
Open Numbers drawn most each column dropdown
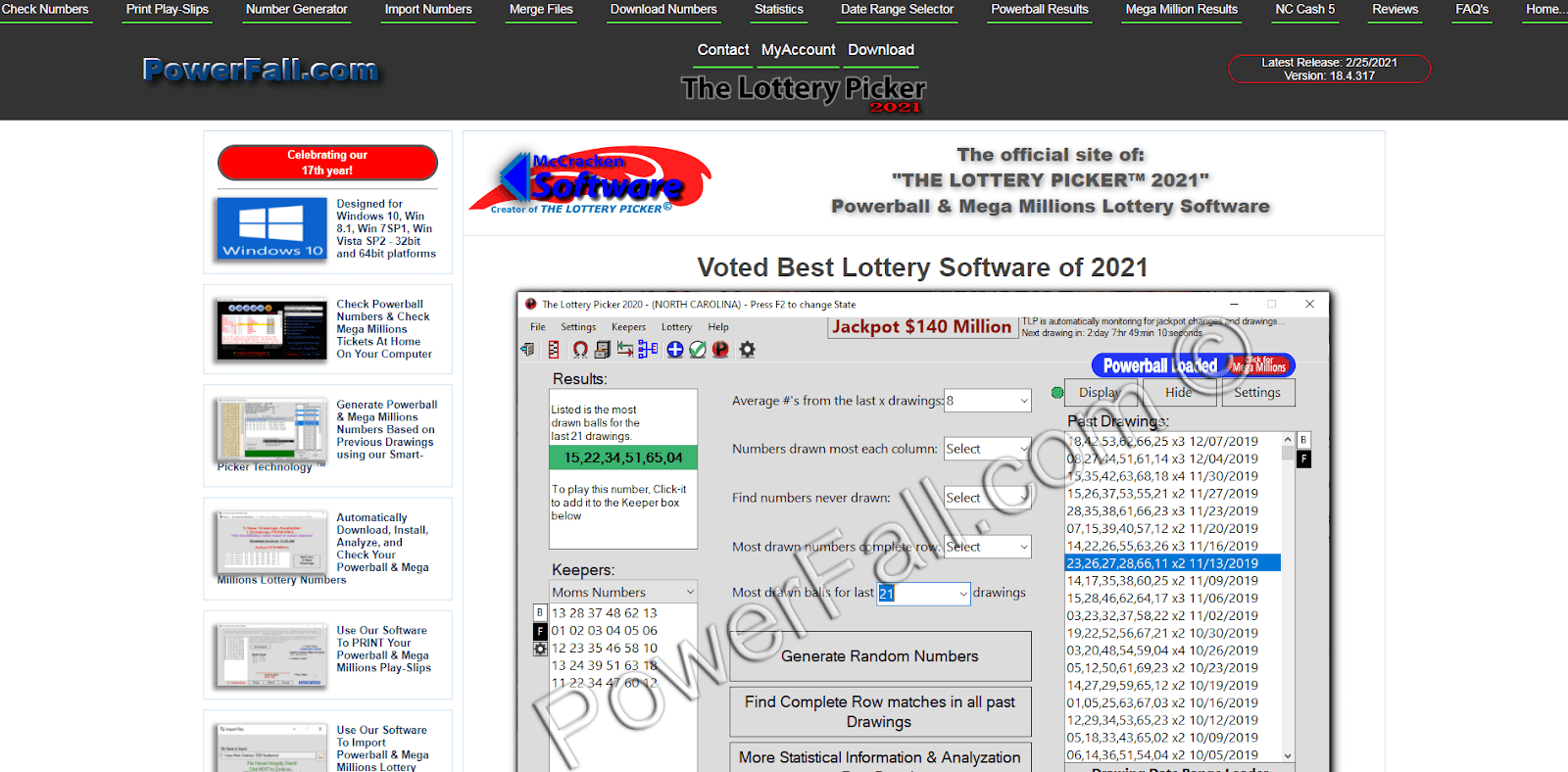(988, 449)
